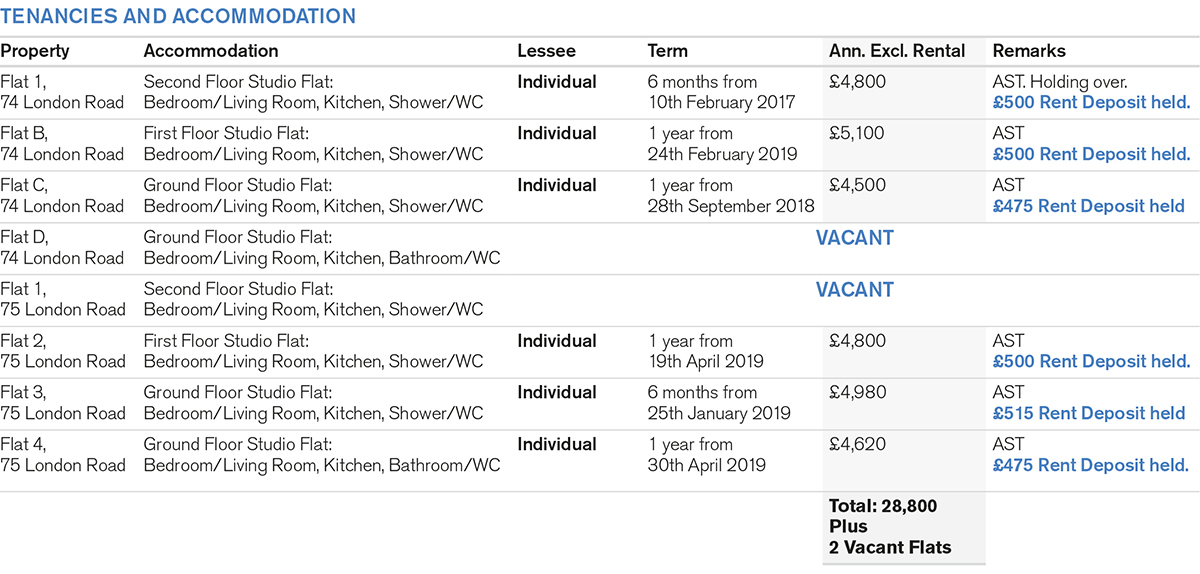This screenshot has height=574, width=1200.
Task: Click the VACANT label for Flat D
Action: (854, 238)
